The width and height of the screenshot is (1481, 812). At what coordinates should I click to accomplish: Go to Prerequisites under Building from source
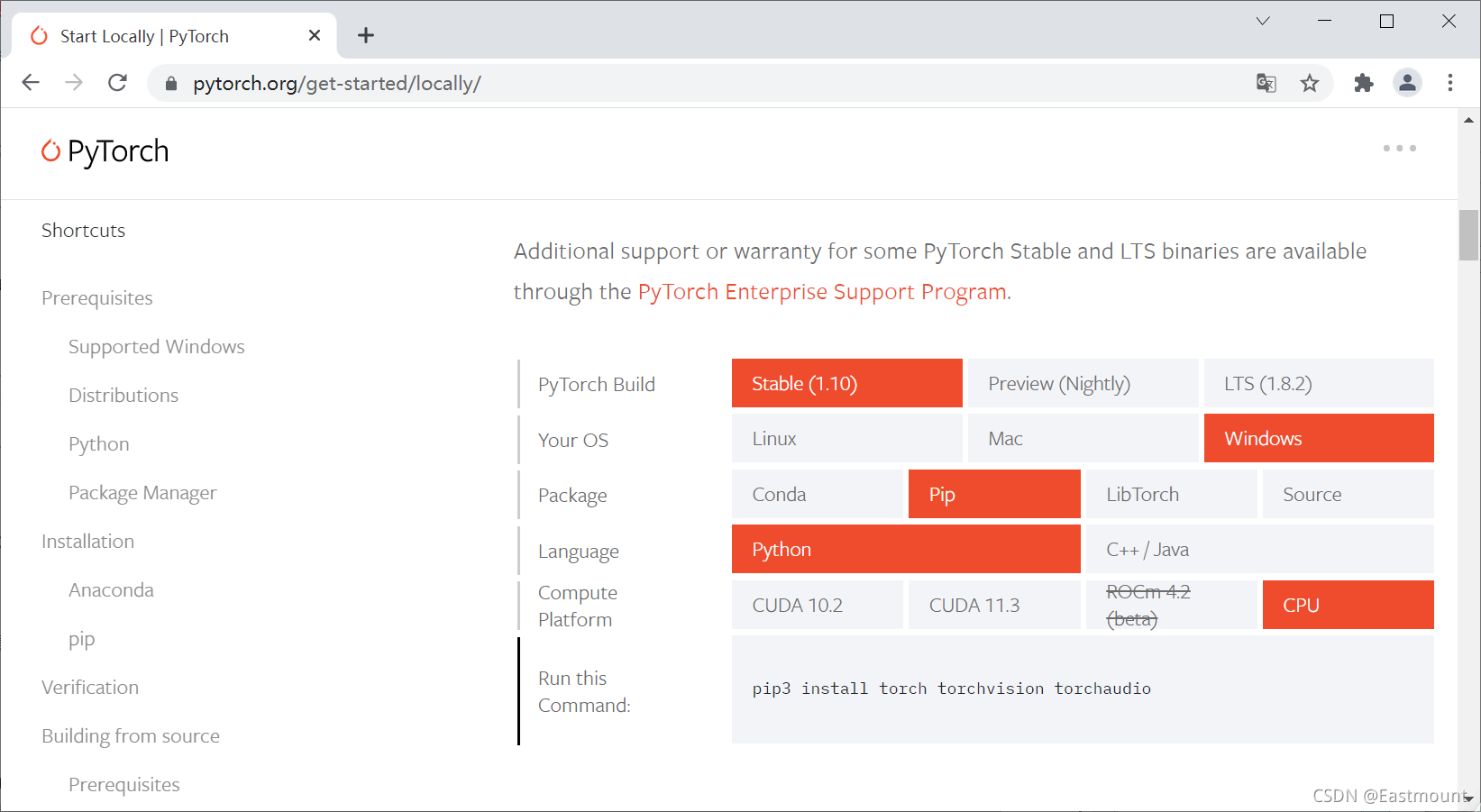(124, 785)
